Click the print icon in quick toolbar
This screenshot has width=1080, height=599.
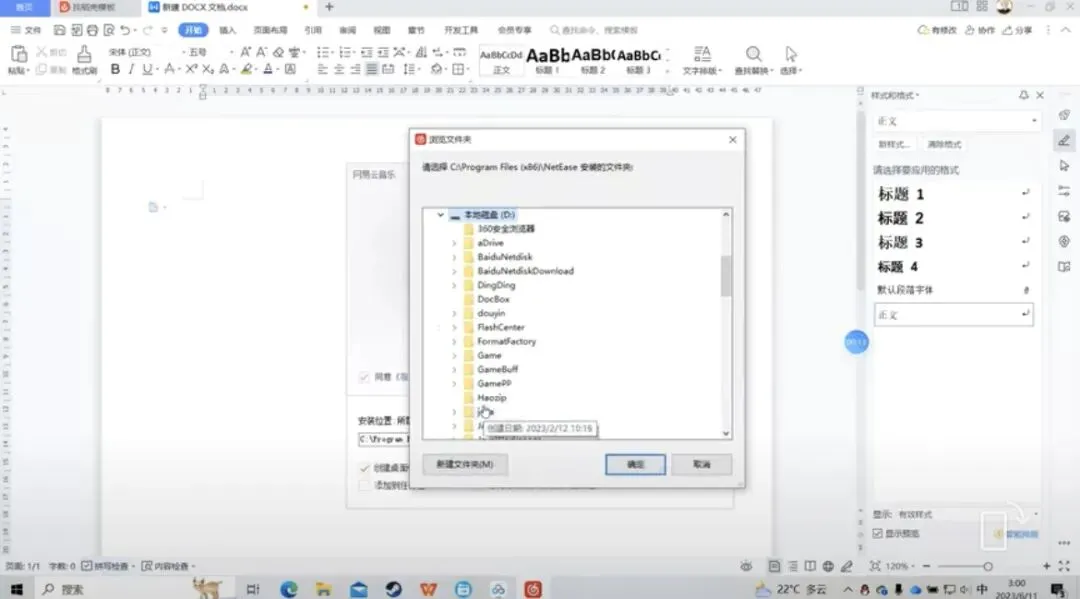pos(92,30)
